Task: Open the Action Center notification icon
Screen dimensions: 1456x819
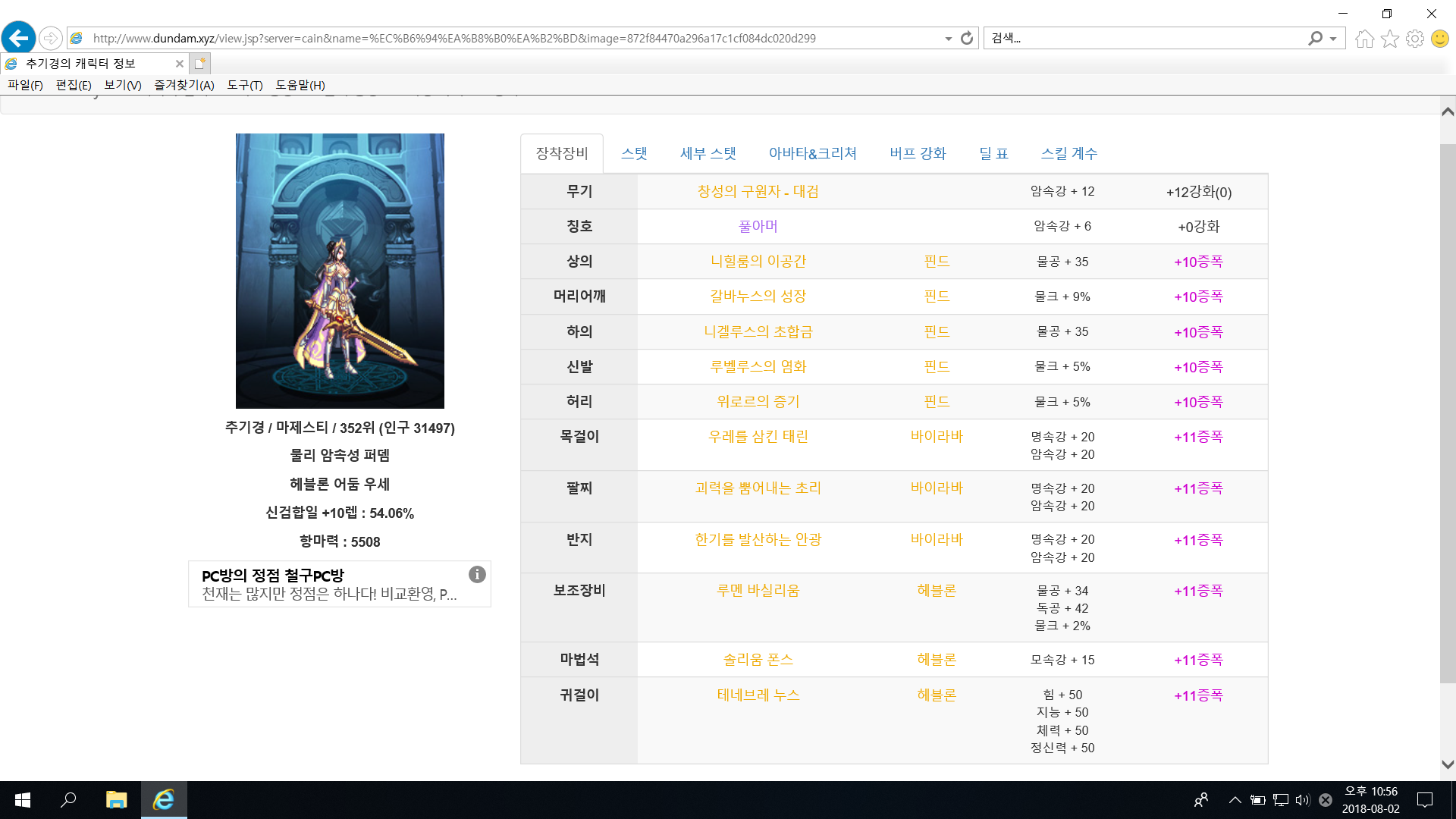Action: (1425, 800)
